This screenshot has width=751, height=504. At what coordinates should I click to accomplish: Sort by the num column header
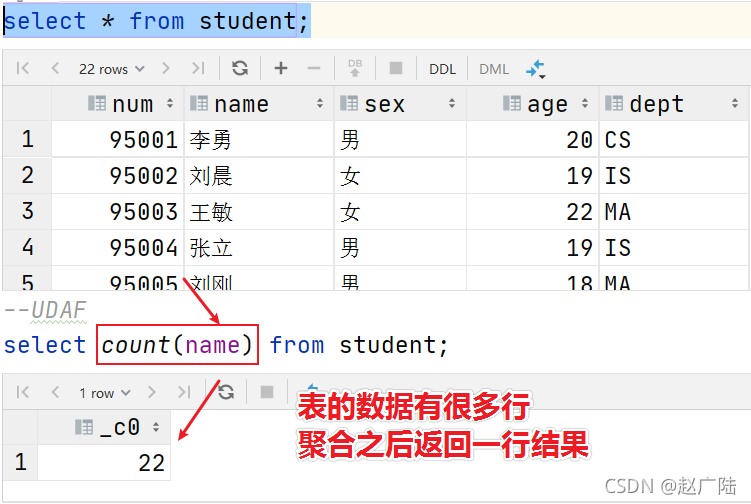pyautogui.click(x=118, y=103)
